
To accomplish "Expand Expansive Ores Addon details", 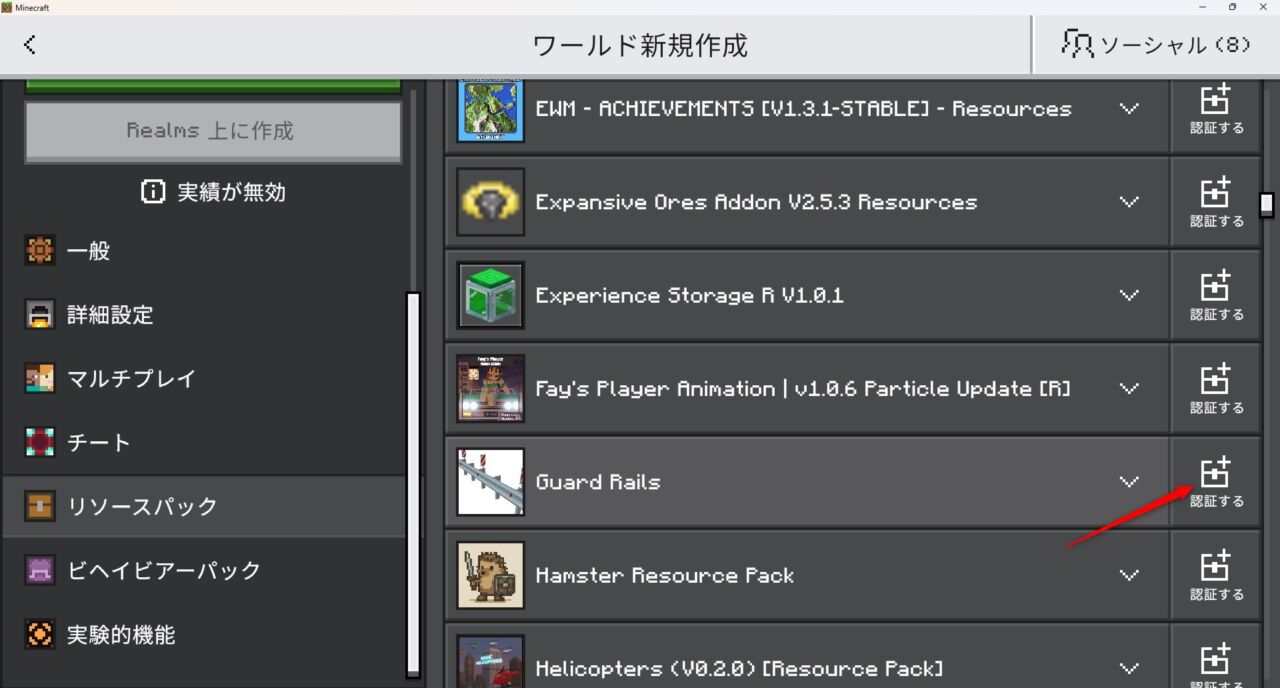I will click(x=1129, y=202).
